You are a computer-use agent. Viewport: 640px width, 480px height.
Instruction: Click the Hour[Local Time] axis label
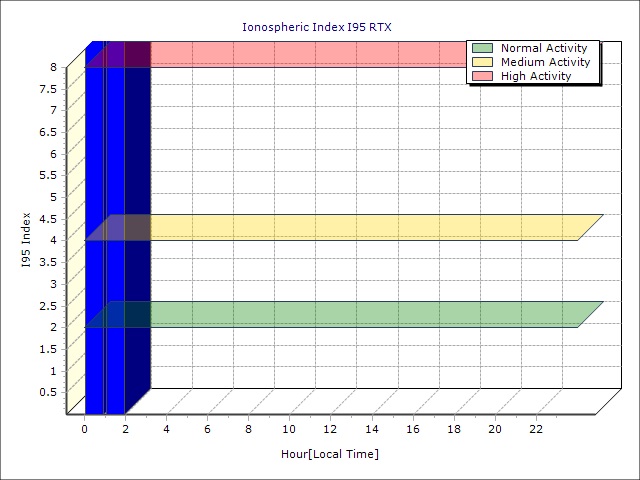(330, 454)
